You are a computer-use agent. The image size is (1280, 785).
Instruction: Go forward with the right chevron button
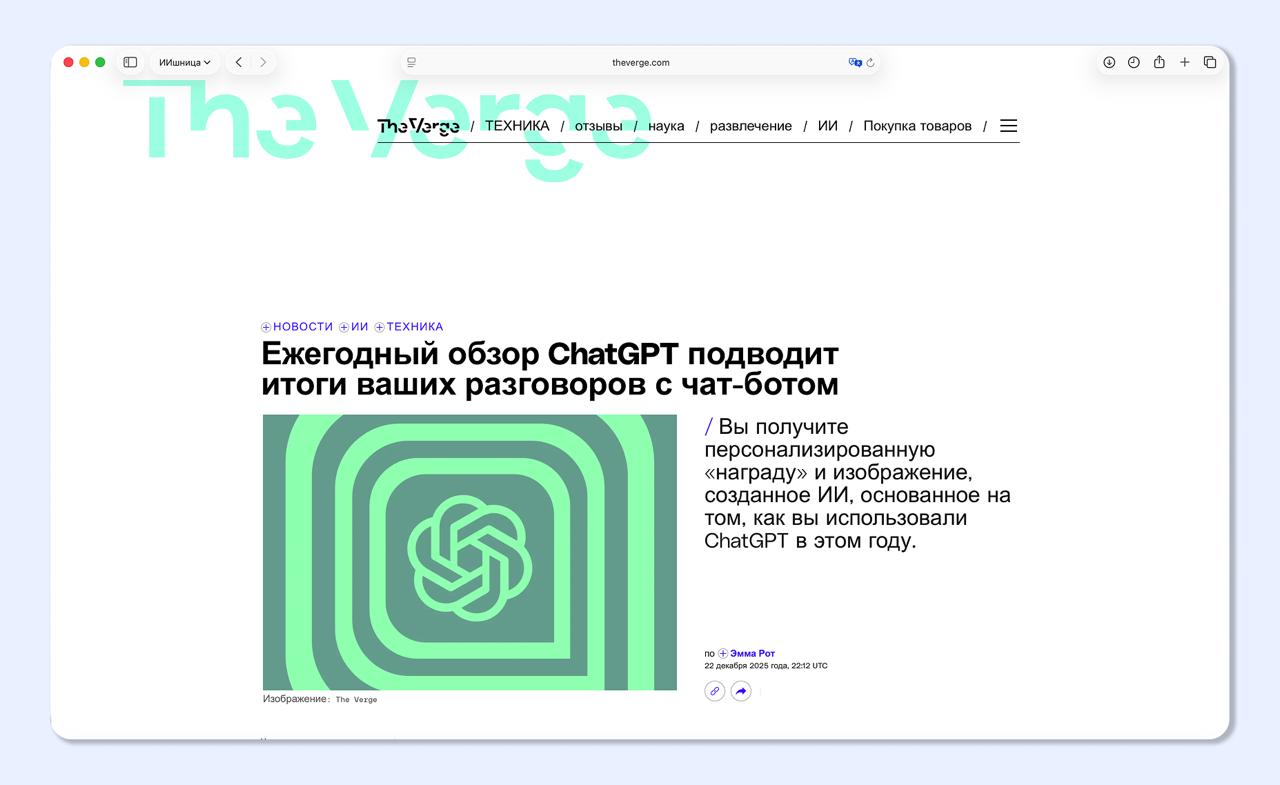tap(263, 62)
